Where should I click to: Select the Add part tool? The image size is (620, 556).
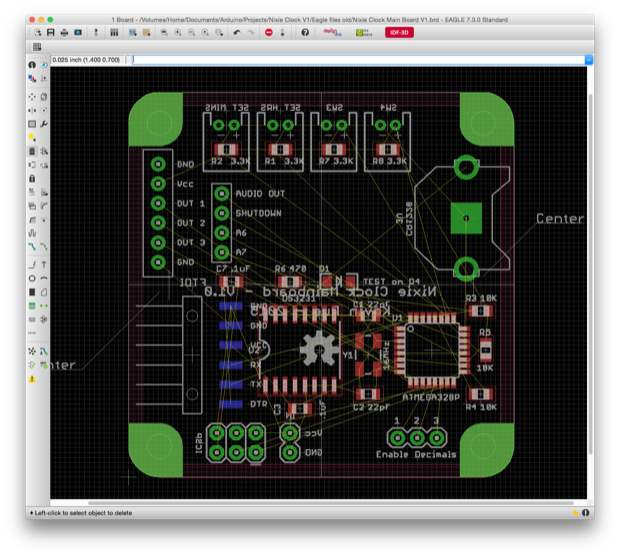coord(44,151)
